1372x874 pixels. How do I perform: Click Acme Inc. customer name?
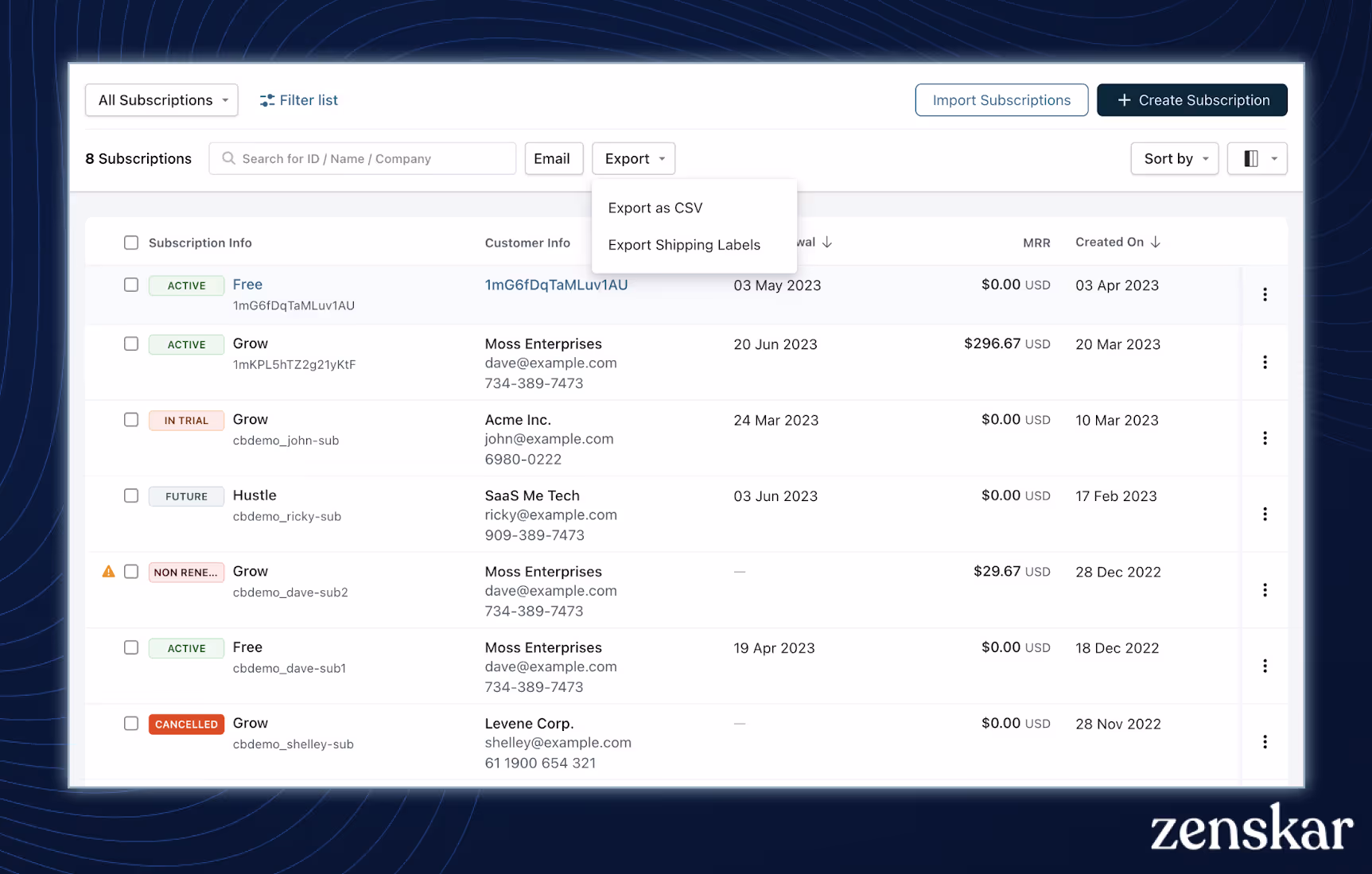coord(518,420)
